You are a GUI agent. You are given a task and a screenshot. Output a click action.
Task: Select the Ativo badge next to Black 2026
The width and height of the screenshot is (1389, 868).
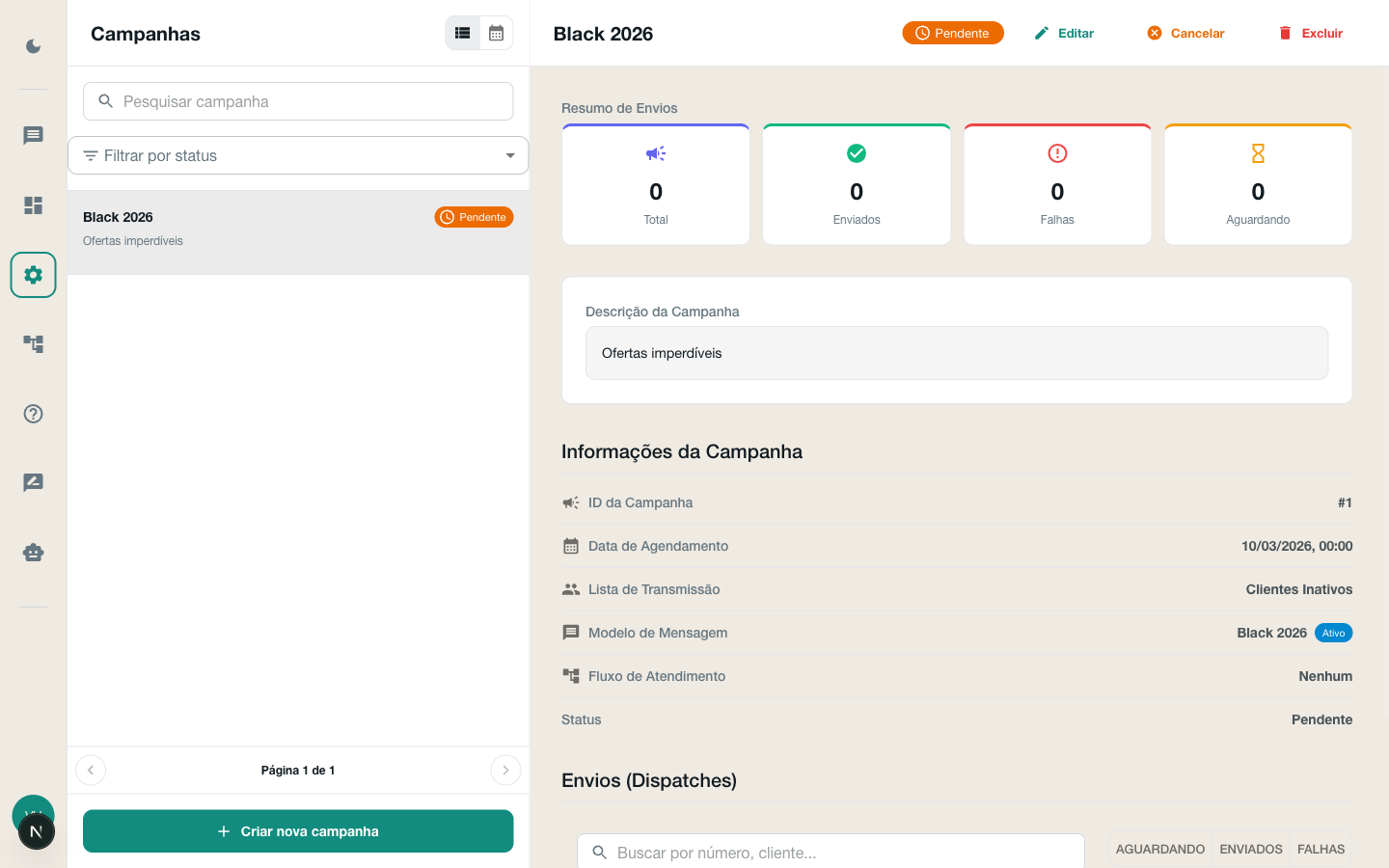click(1333, 633)
